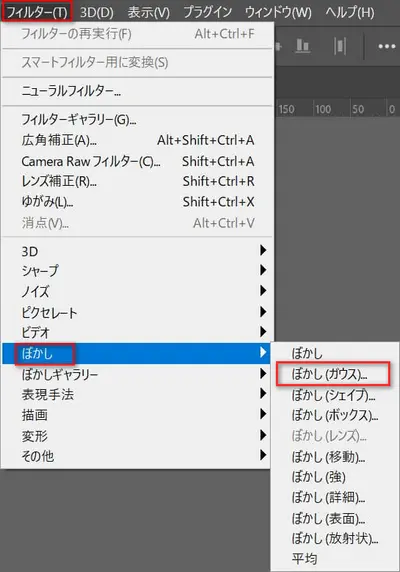Open the ウィンドウ(W) menu
This screenshot has width=400, height=572.
tap(278, 12)
